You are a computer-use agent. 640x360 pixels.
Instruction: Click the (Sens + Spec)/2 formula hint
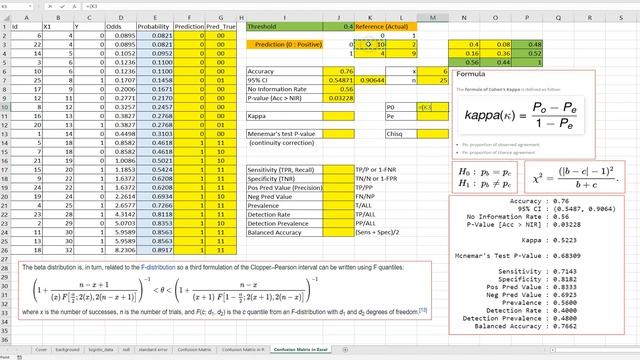point(378,232)
